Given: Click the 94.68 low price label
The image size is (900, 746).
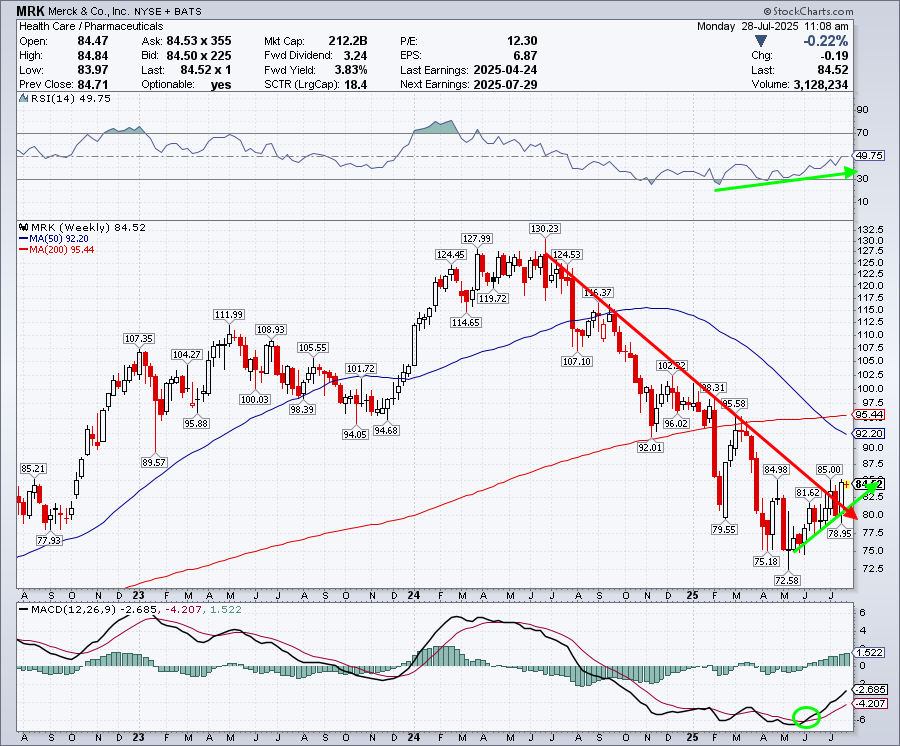Looking at the screenshot, I should click(386, 430).
